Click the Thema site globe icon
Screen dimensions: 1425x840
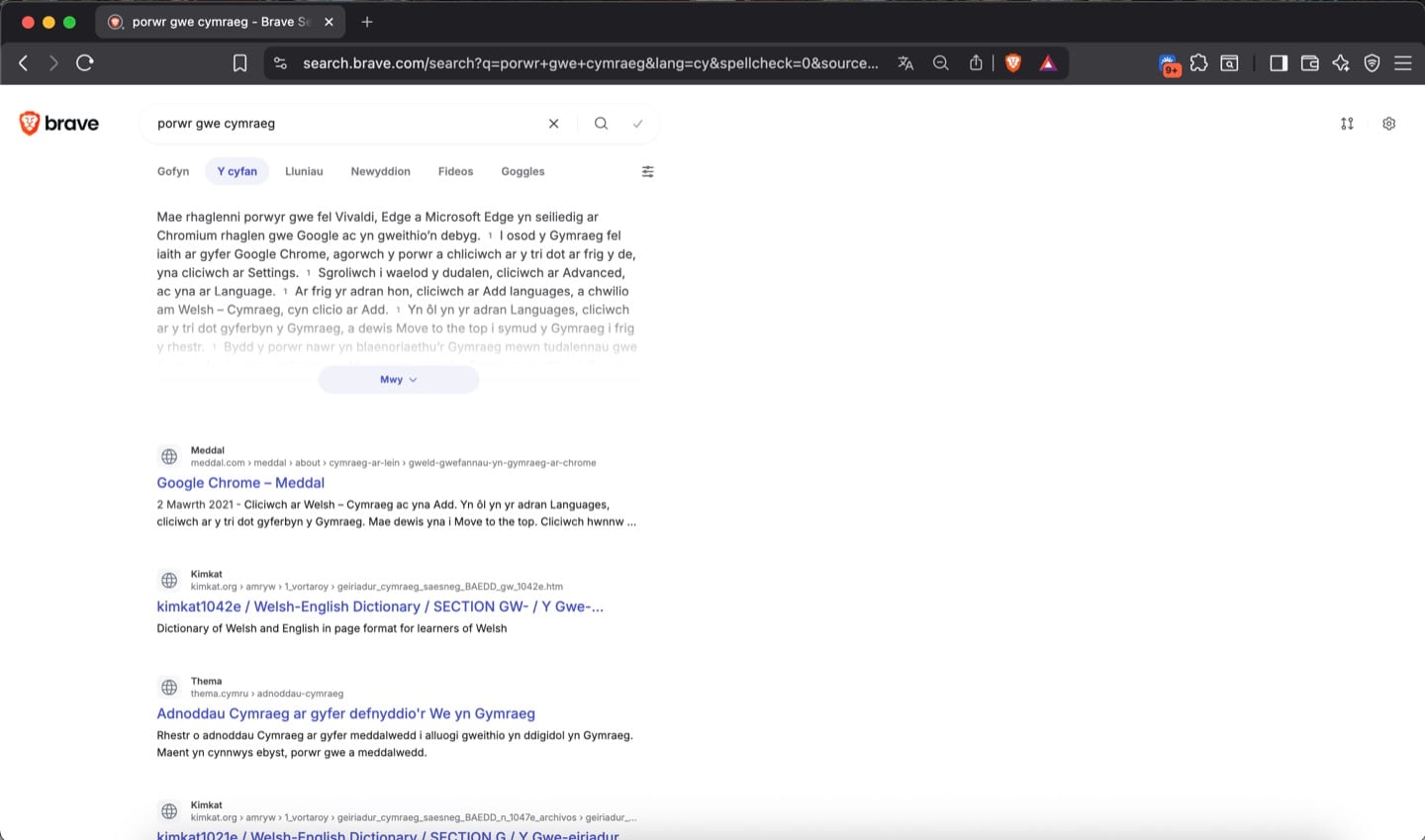pos(169,687)
